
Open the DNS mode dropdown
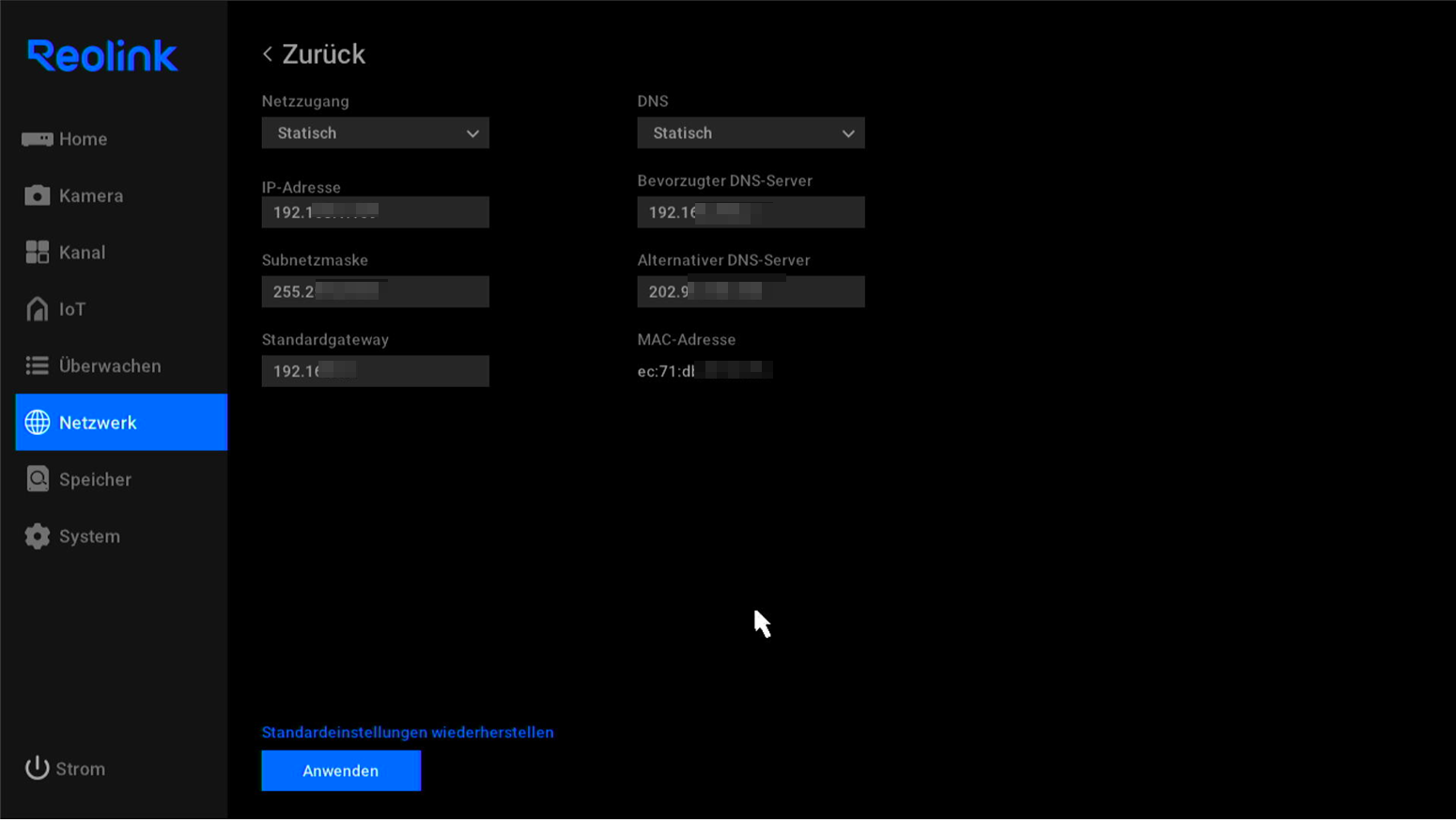click(751, 133)
